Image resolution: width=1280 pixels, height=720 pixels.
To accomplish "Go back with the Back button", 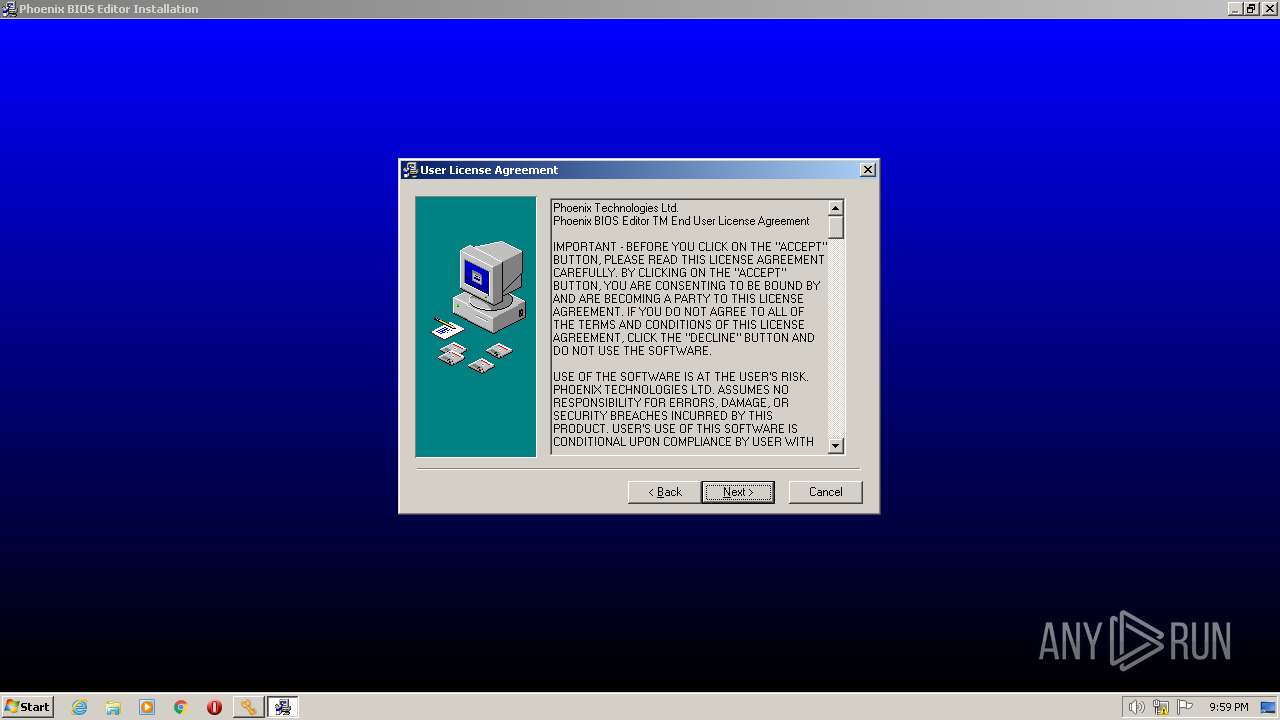I will [x=664, y=492].
